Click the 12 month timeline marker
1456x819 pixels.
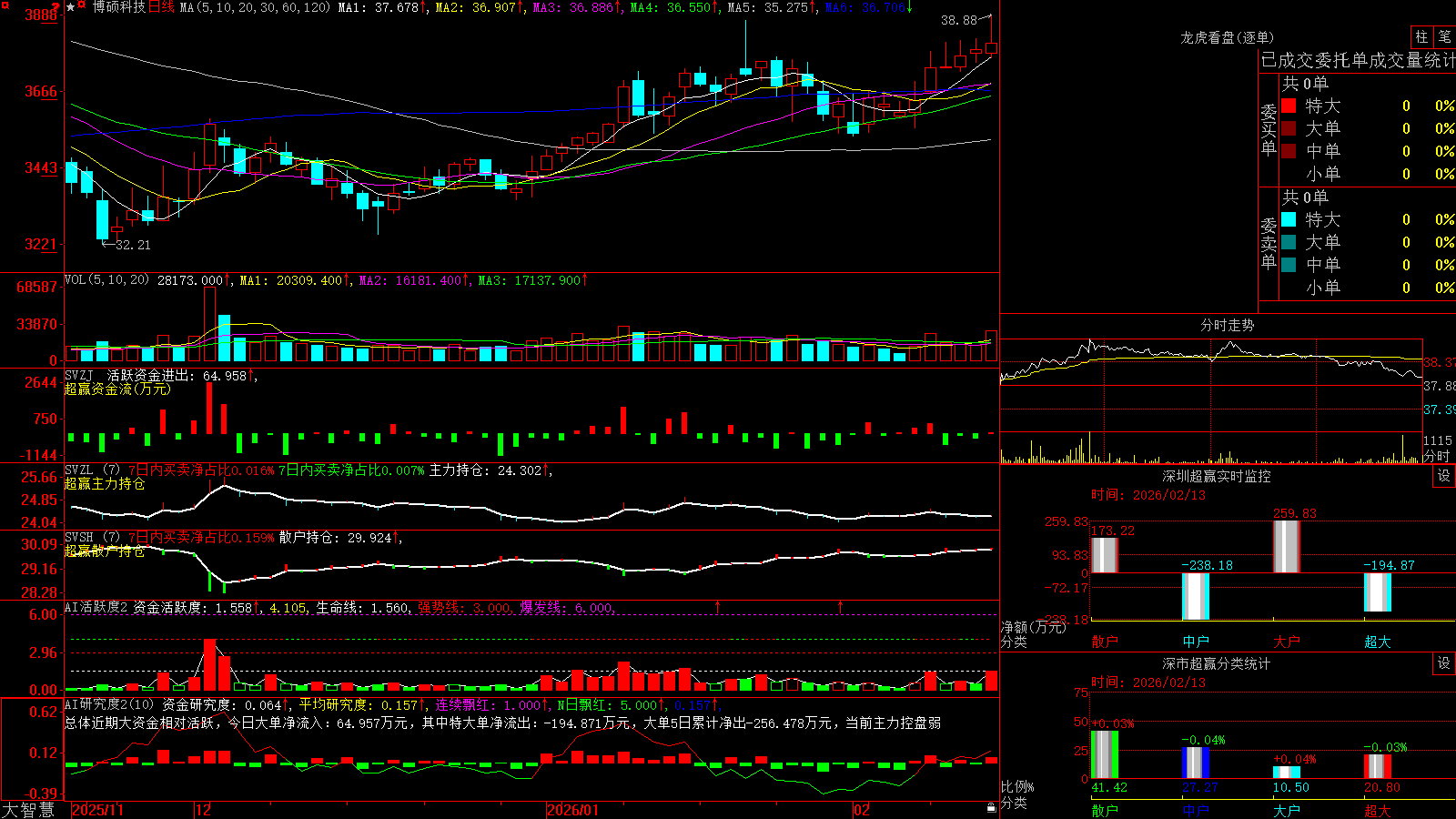pyautogui.click(x=203, y=810)
